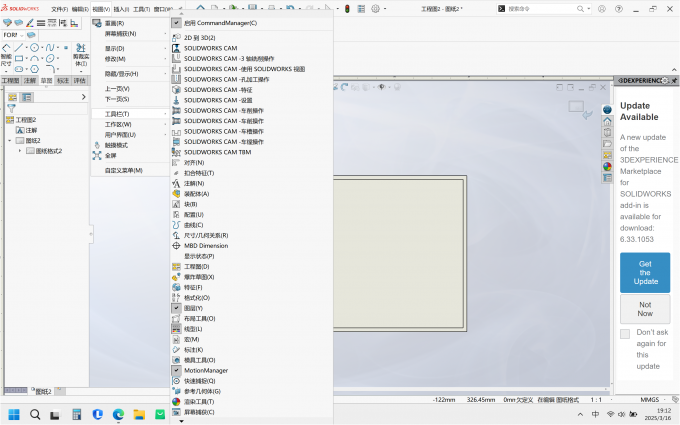Select the spline sketch tool
The image size is (680, 425).
point(50,47)
